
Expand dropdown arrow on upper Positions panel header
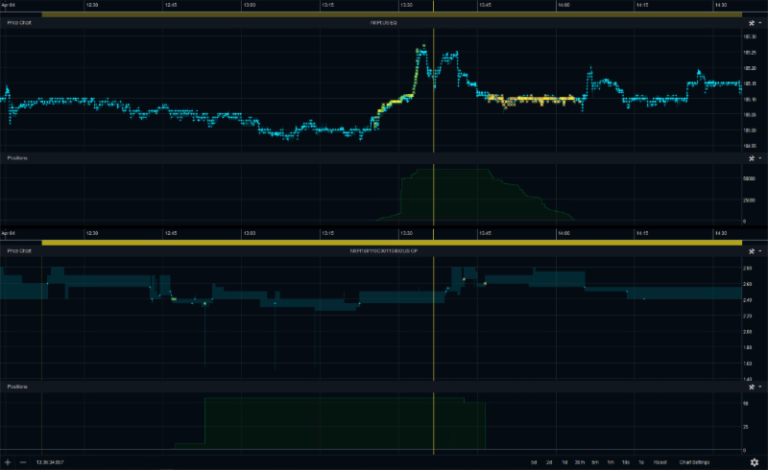[x=760, y=158]
